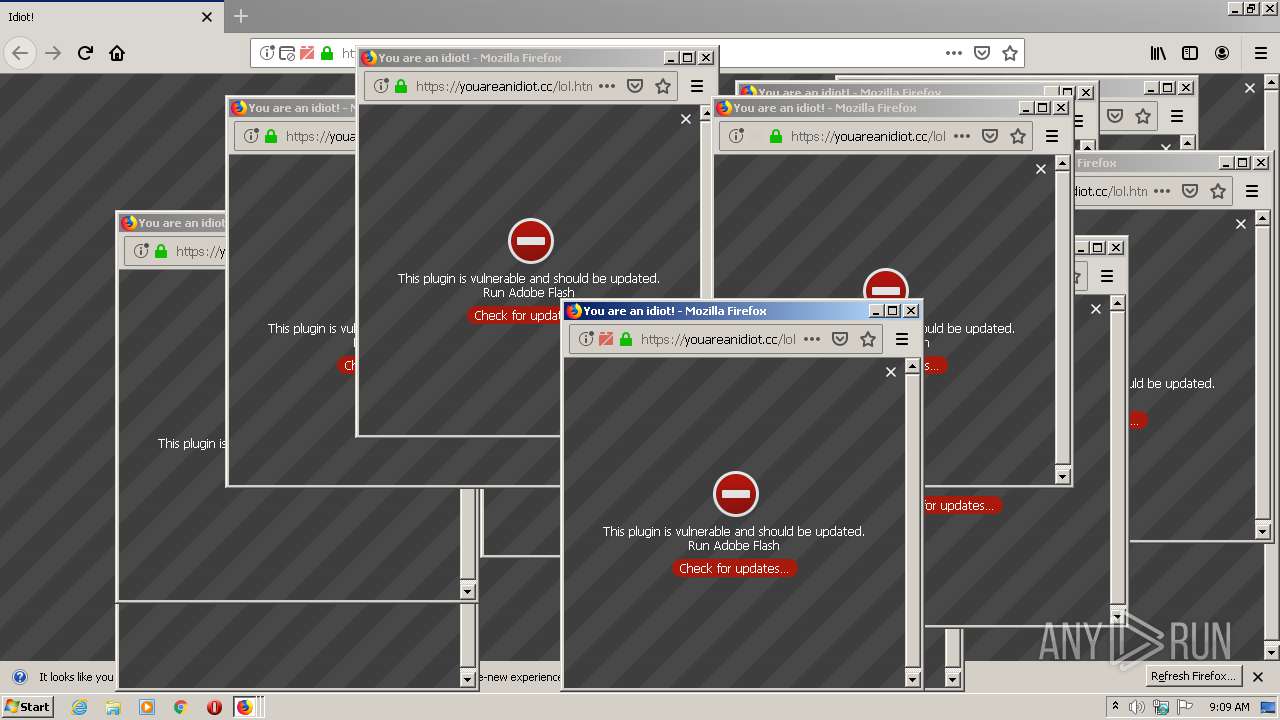Click red blocked-plugin icon in top-center popup

(x=531, y=241)
